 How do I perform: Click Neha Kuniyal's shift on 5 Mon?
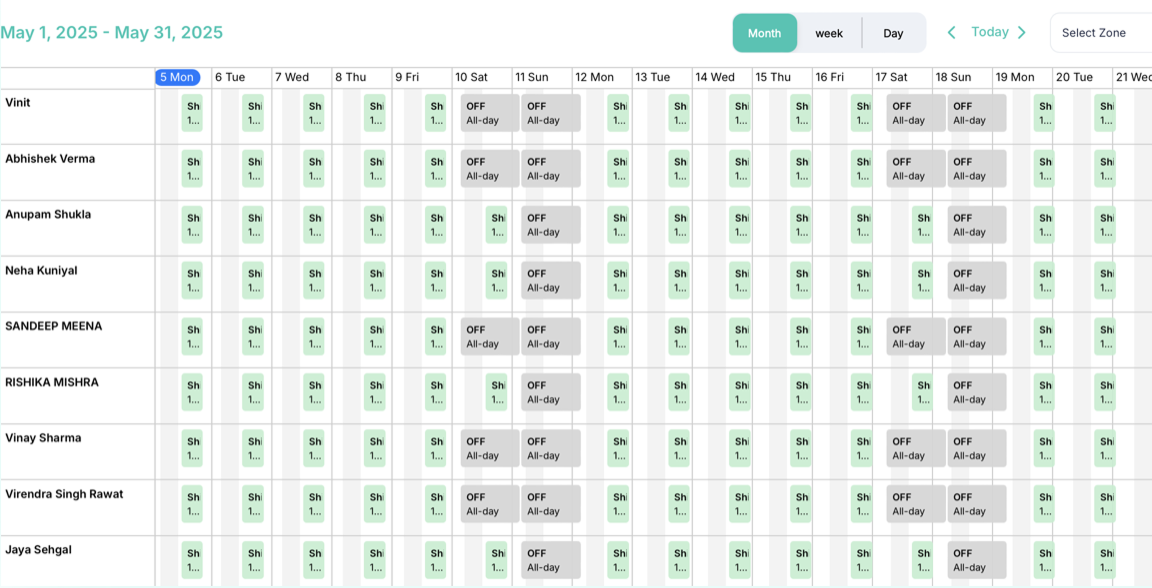click(x=192, y=281)
